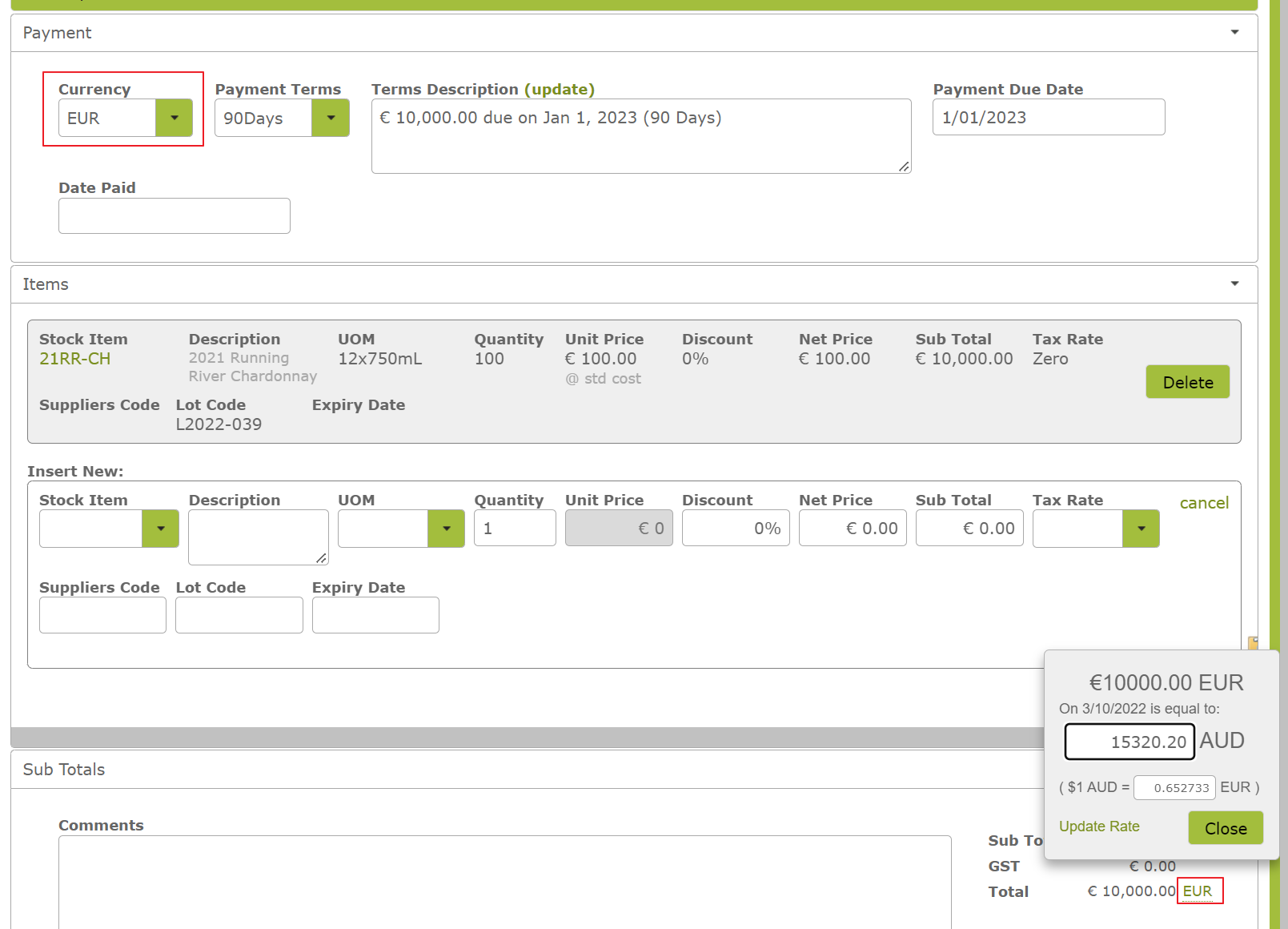Open the Currency dropdown showing EUR
1288x929 pixels.
tap(174, 118)
